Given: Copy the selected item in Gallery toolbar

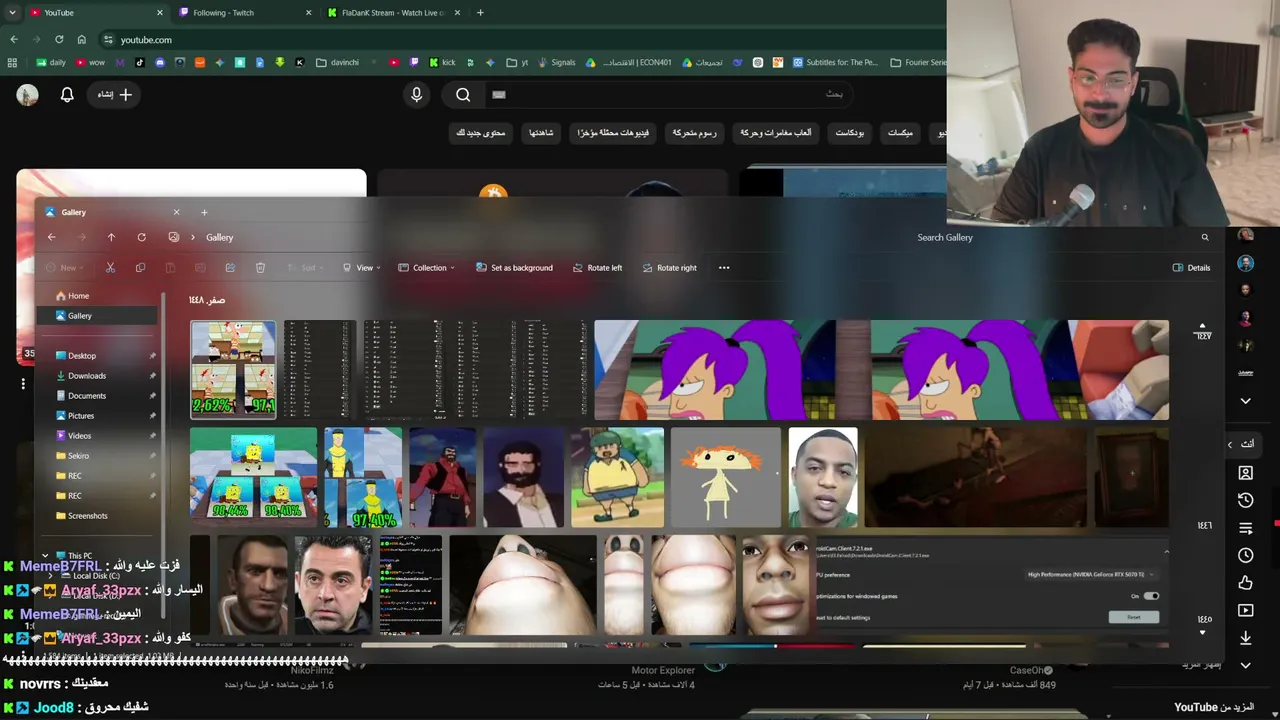Looking at the screenshot, I should pyautogui.click(x=140, y=268).
